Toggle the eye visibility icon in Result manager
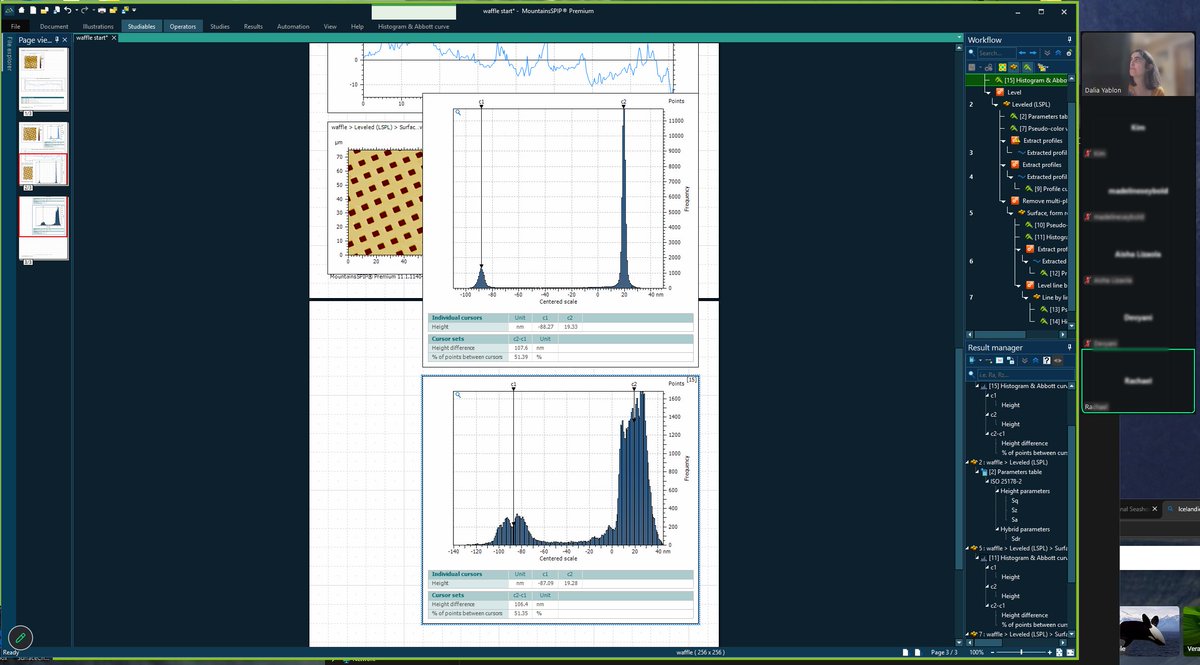The image size is (1200, 665). [x=1057, y=360]
